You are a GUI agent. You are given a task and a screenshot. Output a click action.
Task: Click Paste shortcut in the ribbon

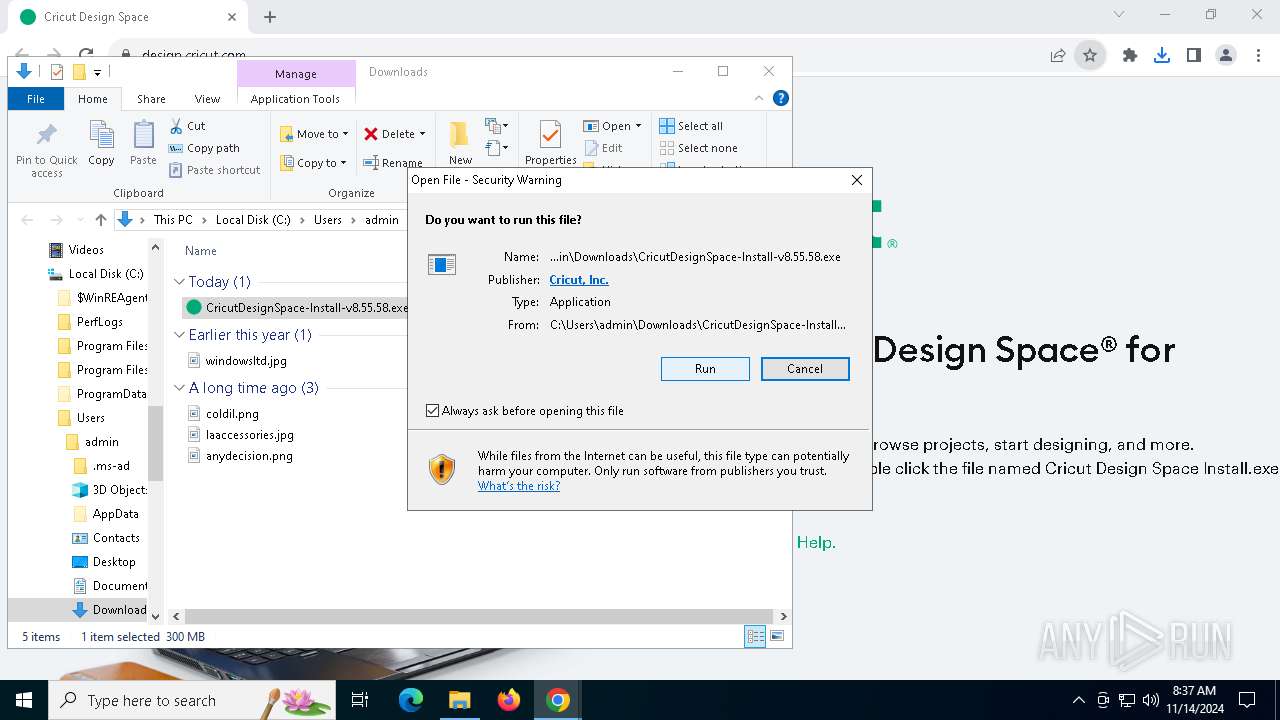click(x=214, y=170)
